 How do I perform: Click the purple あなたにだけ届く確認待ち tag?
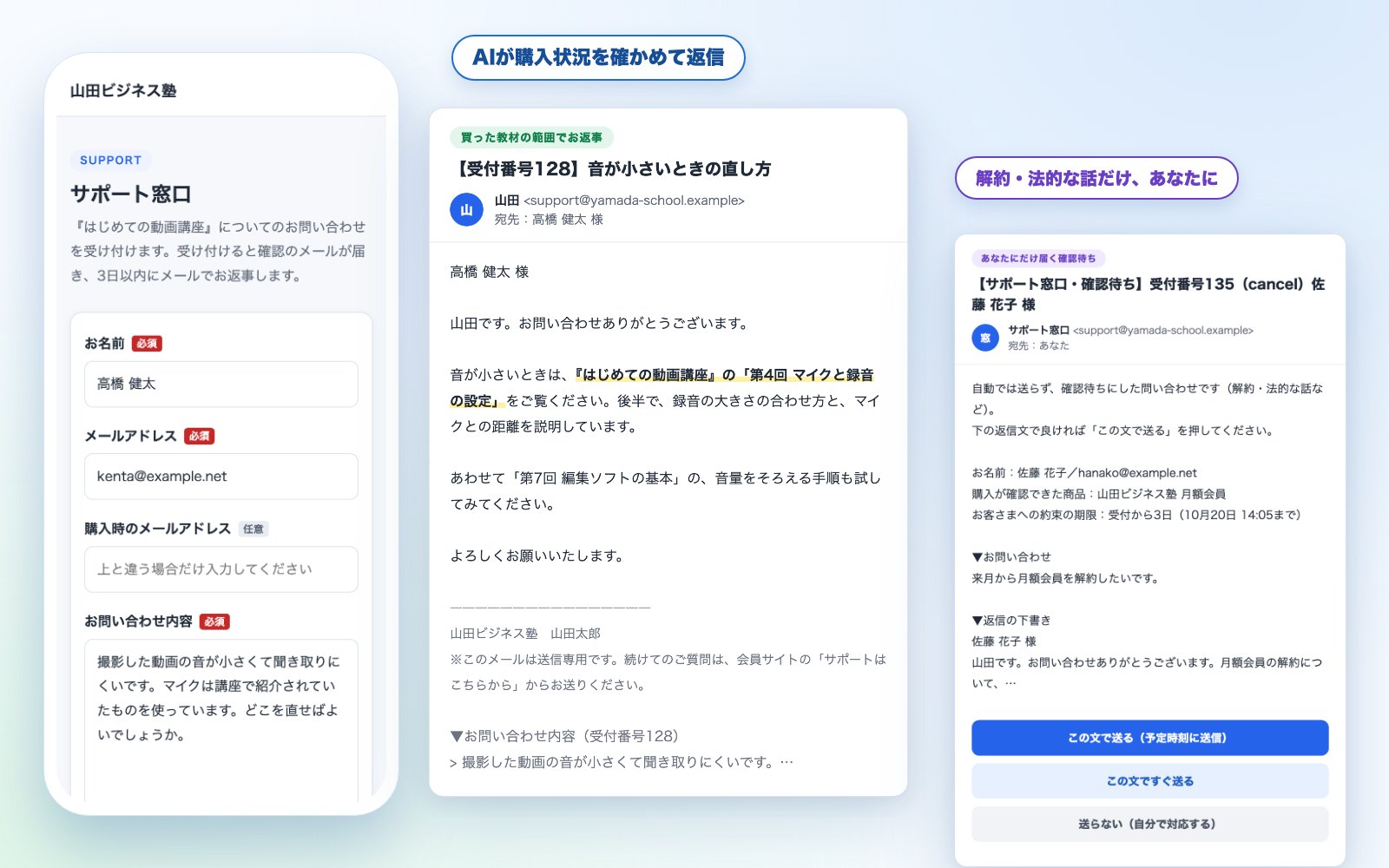tap(1038, 258)
